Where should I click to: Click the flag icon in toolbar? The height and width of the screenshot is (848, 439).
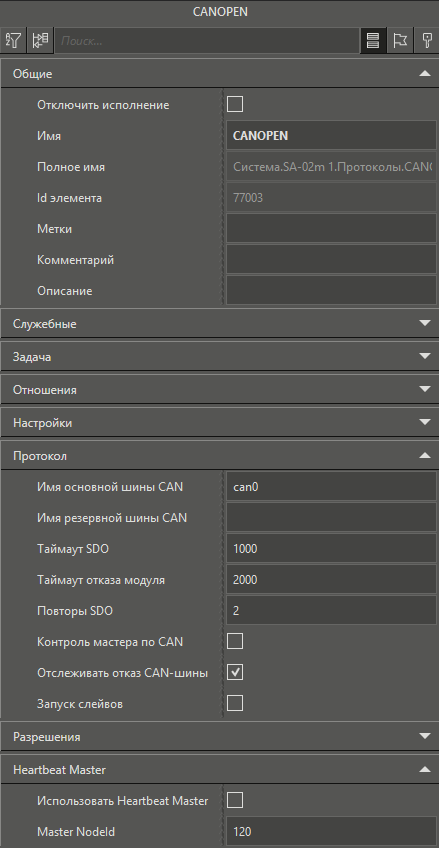click(400, 40)
